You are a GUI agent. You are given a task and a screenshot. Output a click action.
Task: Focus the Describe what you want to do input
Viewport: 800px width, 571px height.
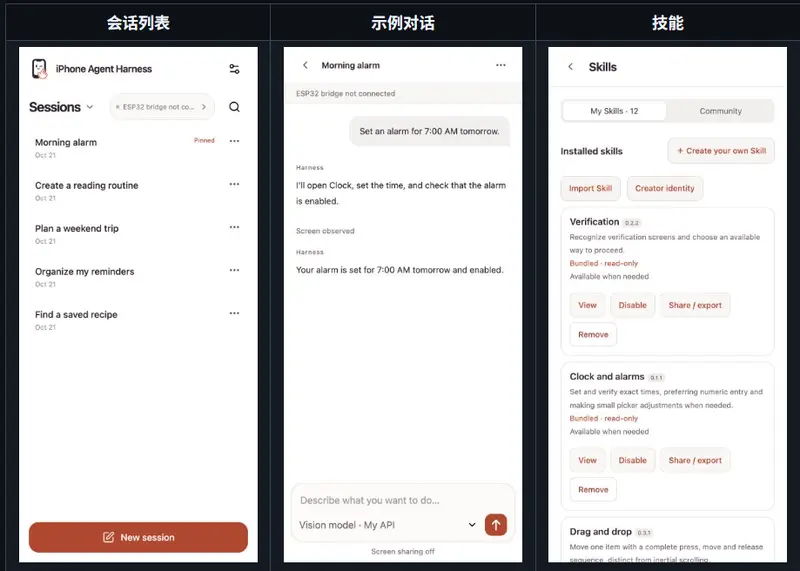(403, 501)
